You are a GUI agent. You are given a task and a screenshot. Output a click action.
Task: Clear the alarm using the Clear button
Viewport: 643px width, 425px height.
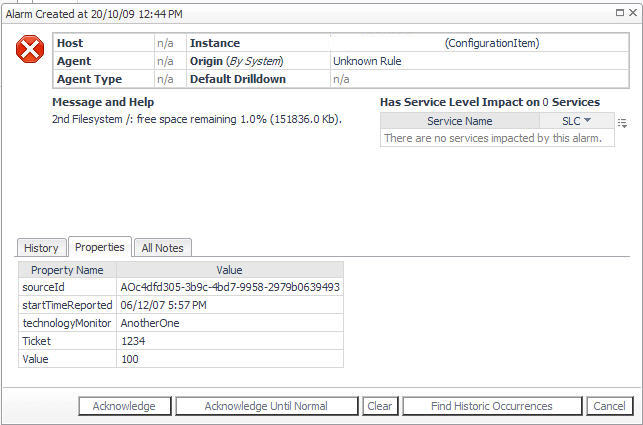tap(380, 406)
